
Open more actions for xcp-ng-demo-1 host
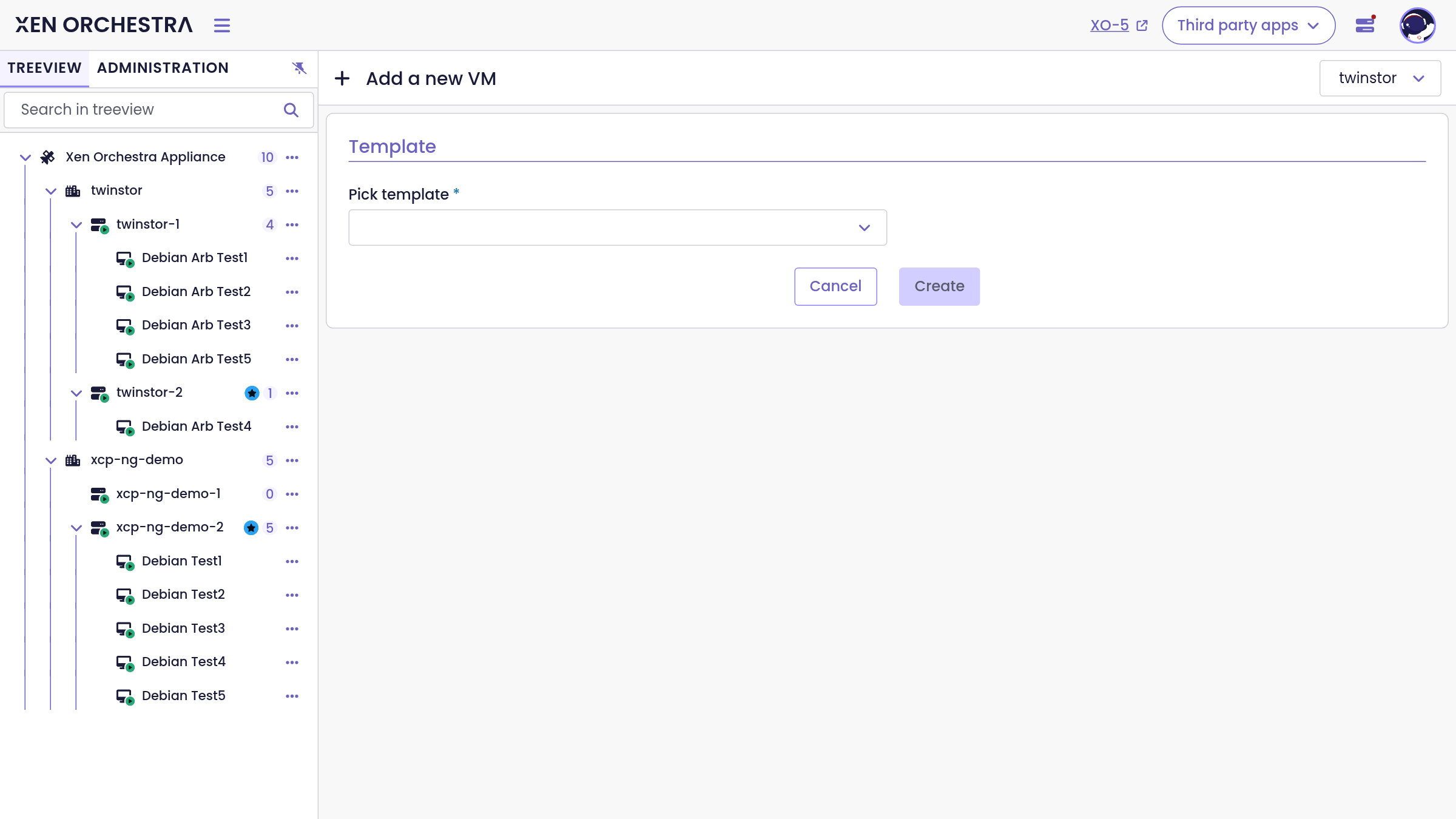click(292, 494)
